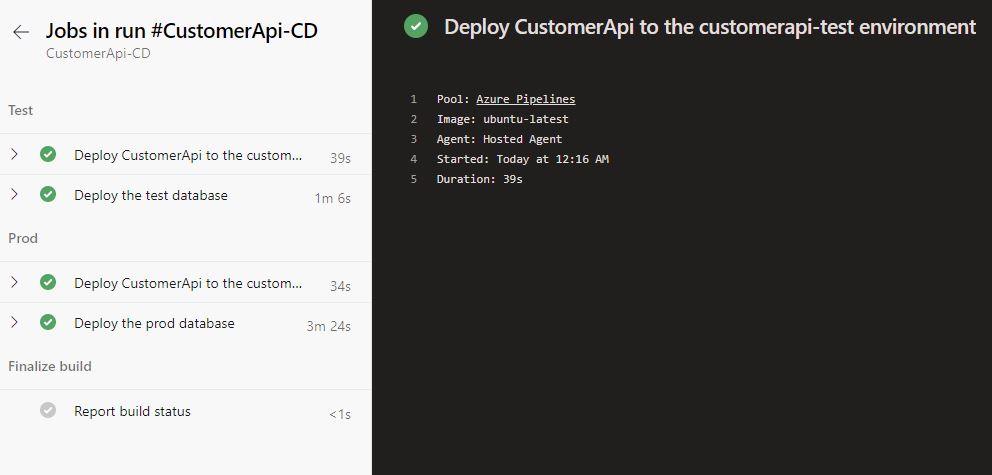The height and width of the screenshot is (475, 992).
Task: Click the back arrow beside Jobs in run
Action: pyautogui.click(x=21, y=32)
